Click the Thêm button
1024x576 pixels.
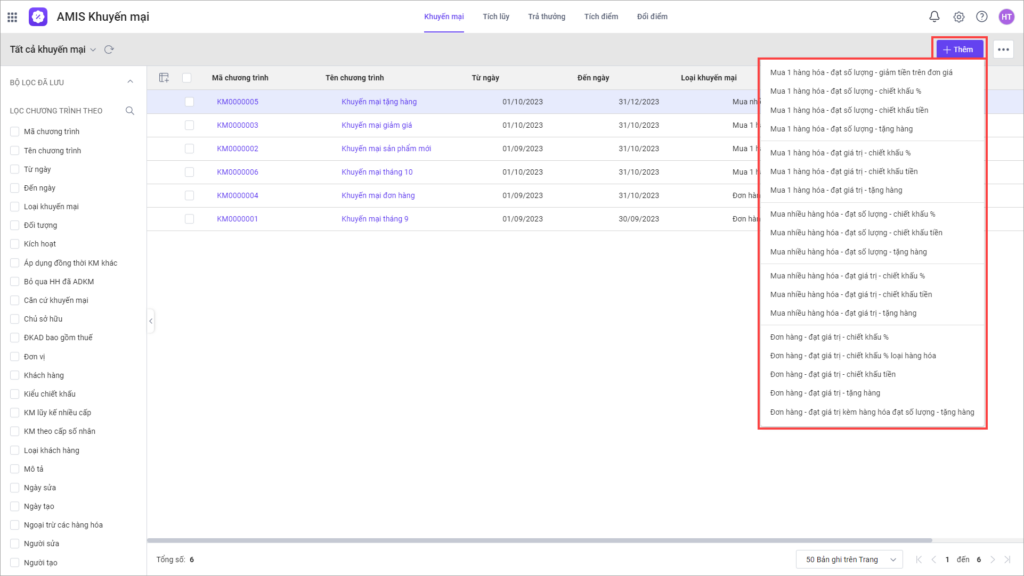click(x=958, y=49)
